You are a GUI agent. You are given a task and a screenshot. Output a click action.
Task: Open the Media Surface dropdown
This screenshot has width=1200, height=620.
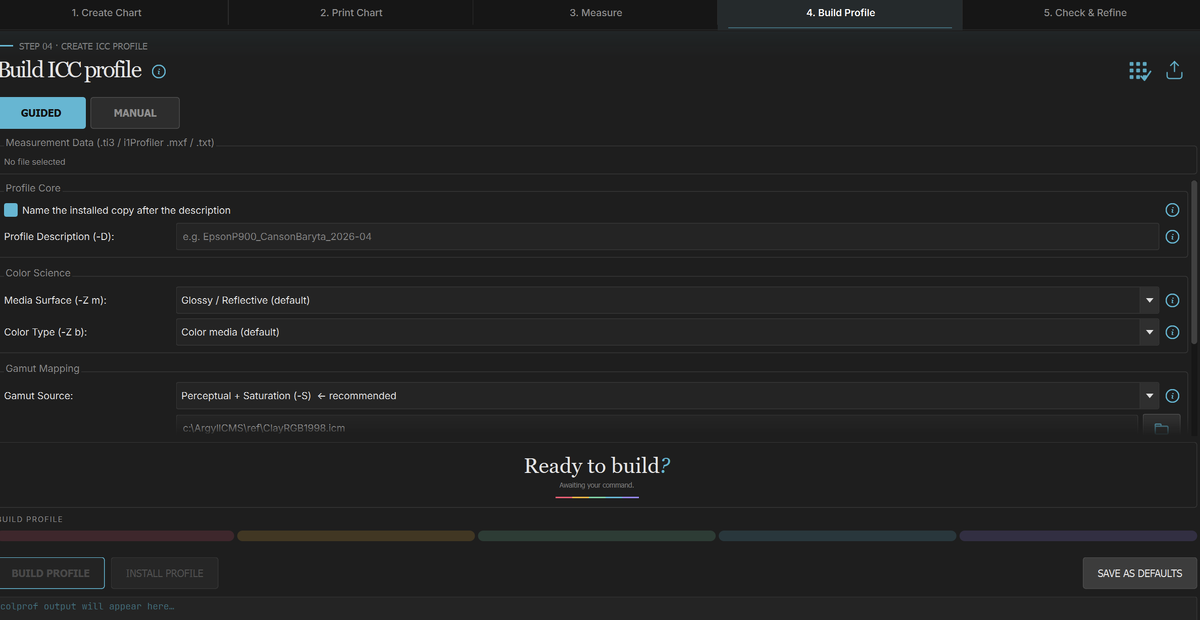(x=667, y=300)
